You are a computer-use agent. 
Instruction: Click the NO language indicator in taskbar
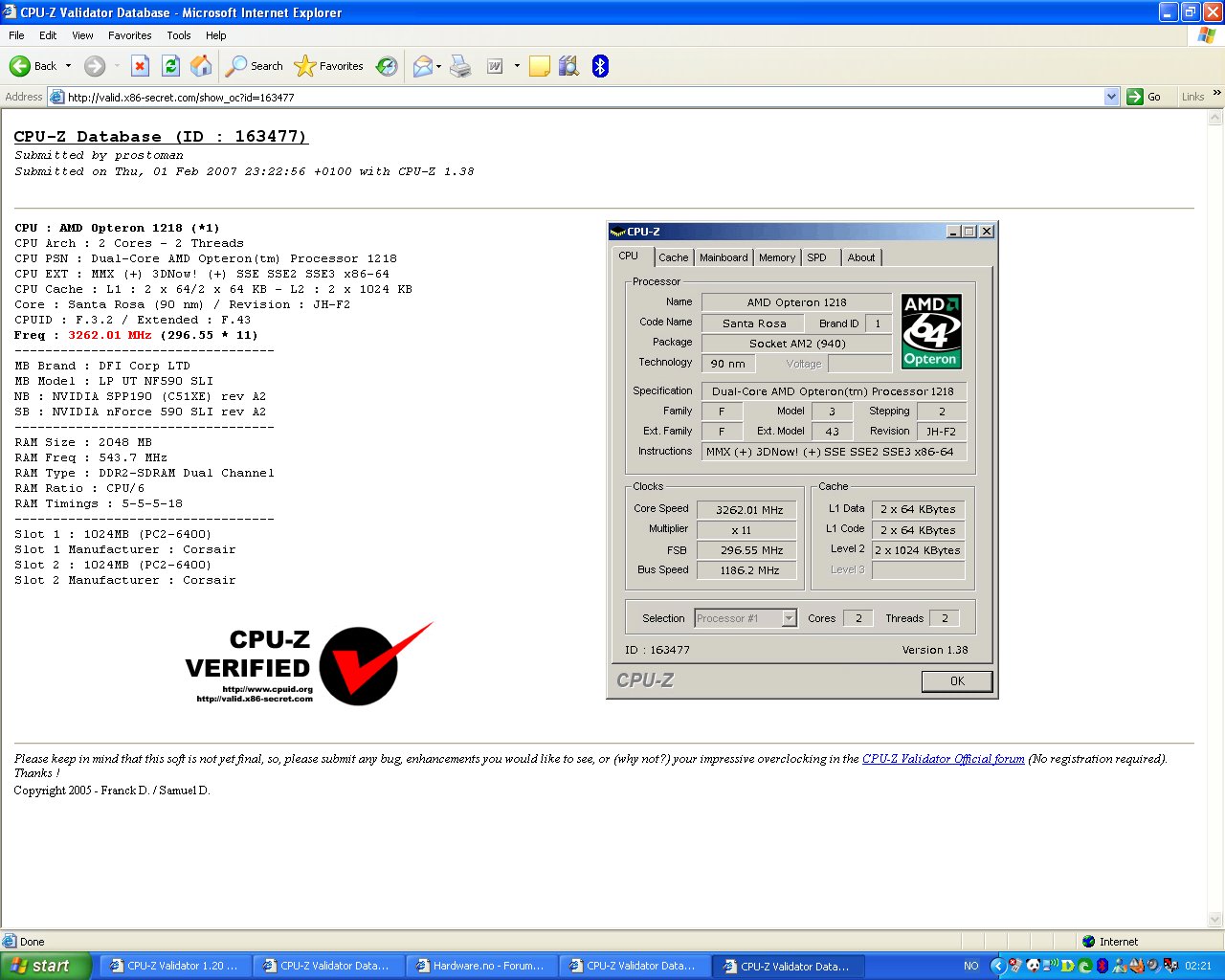(971, 966)
